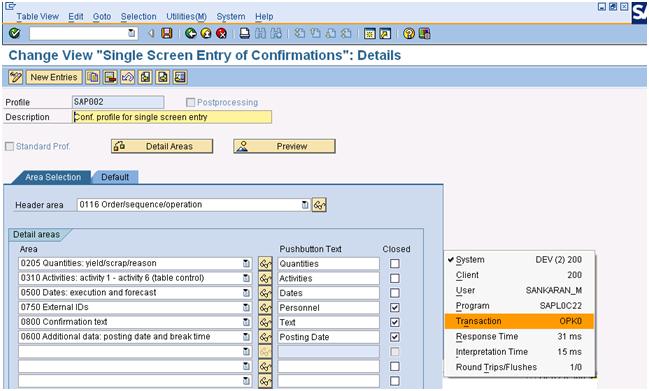Open the Selection menu
Screen dimensions: 649x391
139,17
